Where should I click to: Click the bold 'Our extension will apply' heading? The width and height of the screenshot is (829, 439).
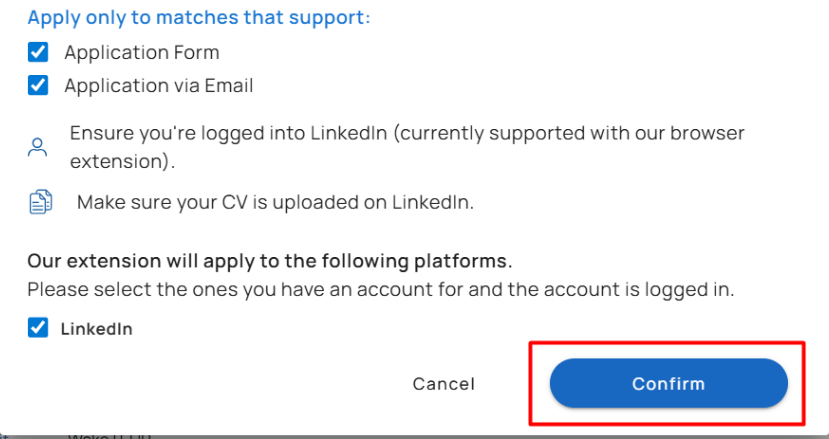pyautogui.click(x=268, y=261)
